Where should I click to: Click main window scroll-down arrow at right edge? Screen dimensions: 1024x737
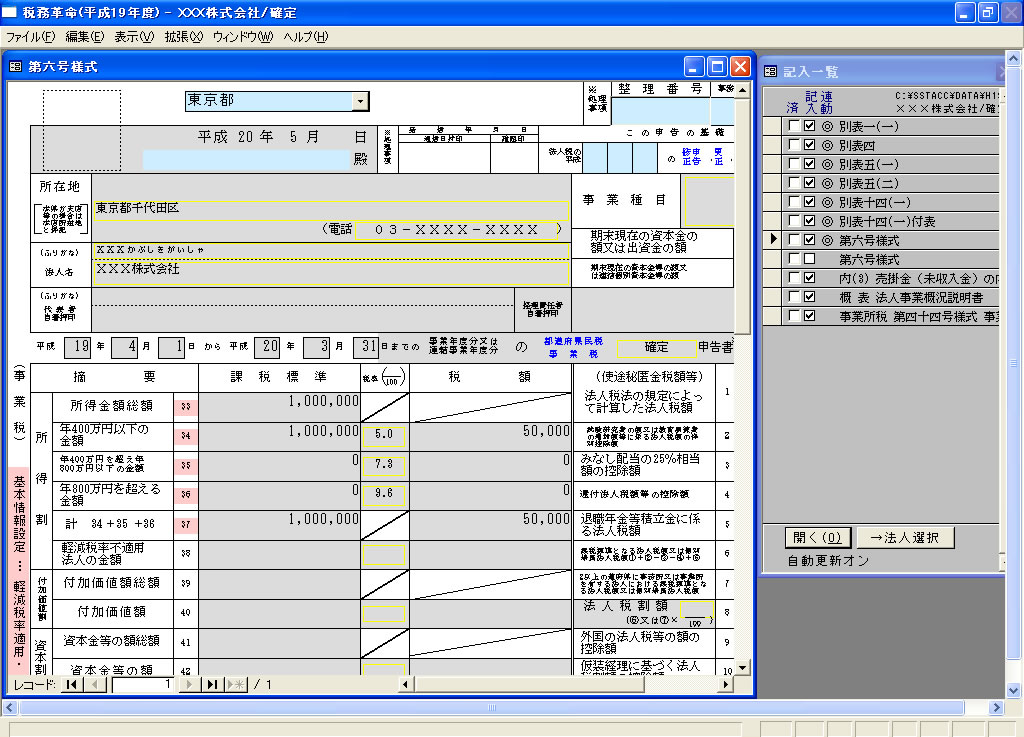pyautogui.click(x=1014, y=689)
